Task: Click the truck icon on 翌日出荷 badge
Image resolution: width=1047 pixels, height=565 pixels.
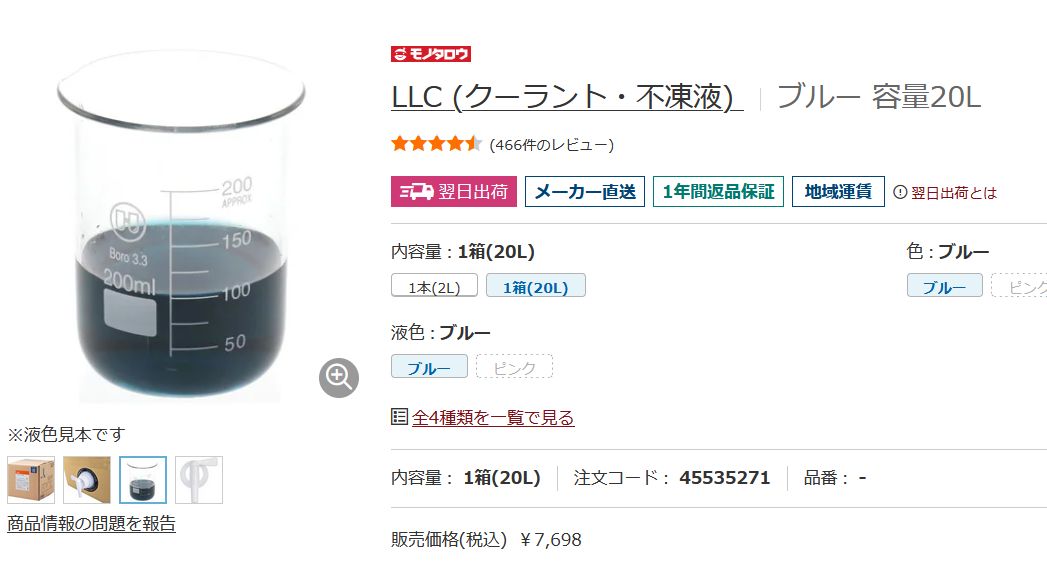Action: pos(416,192)
